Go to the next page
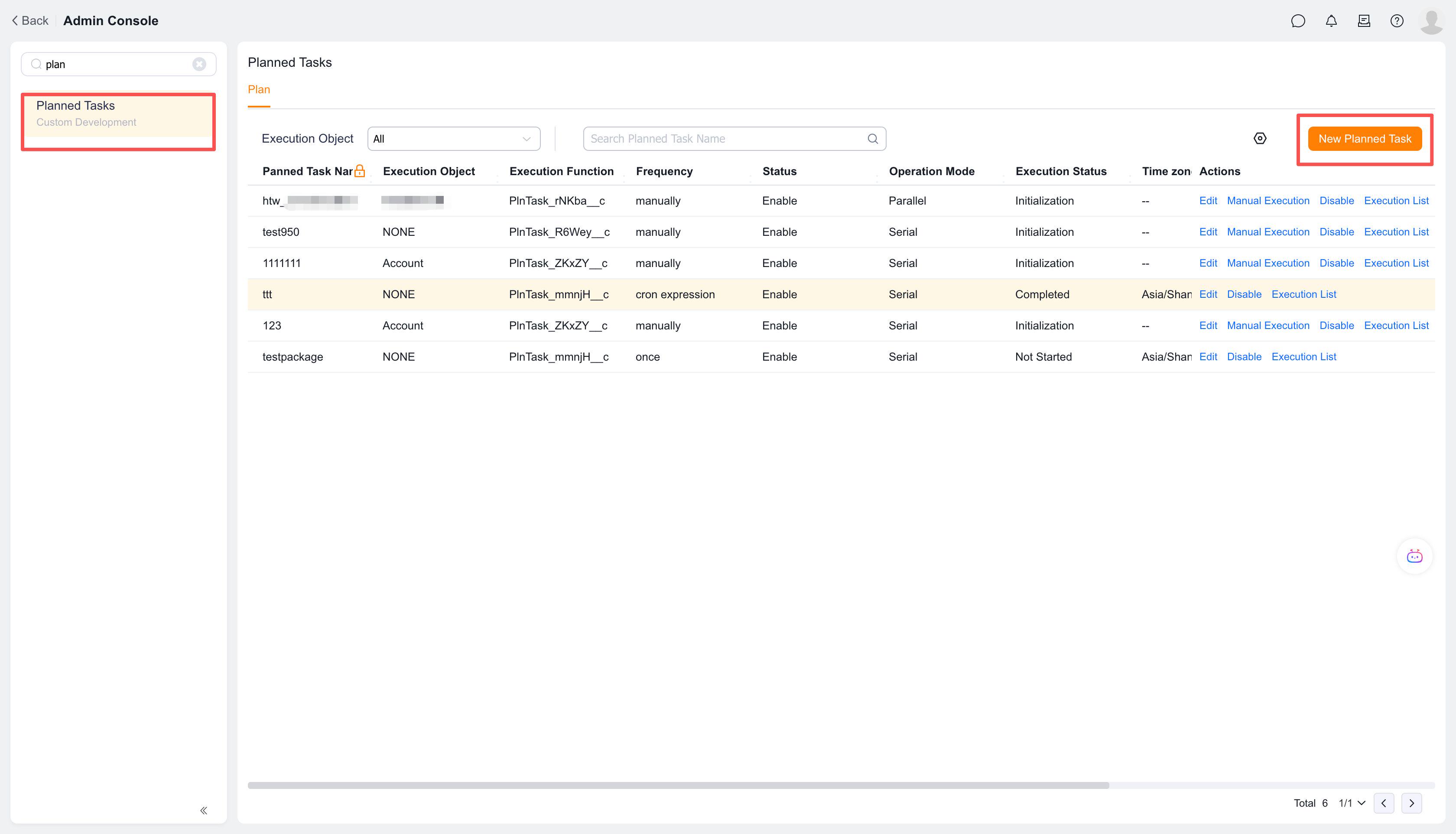1456x834 pixels. pyautogui.click(x=1411, y=803)
